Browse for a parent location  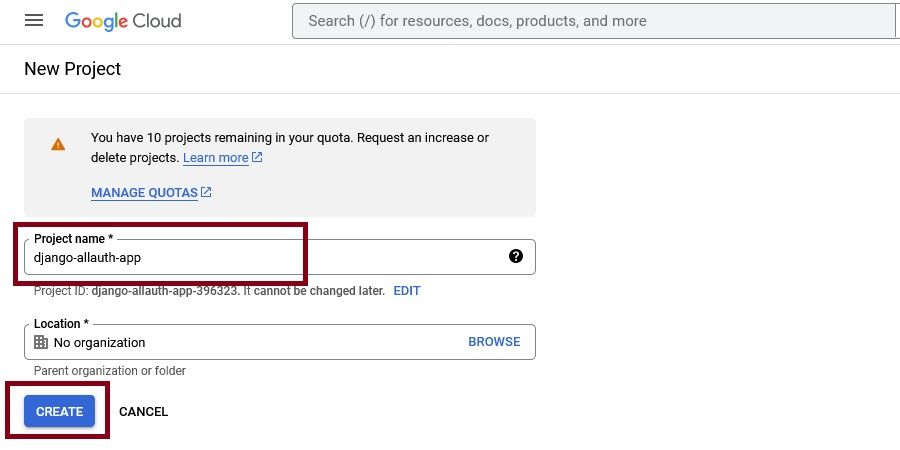(494, 342)
